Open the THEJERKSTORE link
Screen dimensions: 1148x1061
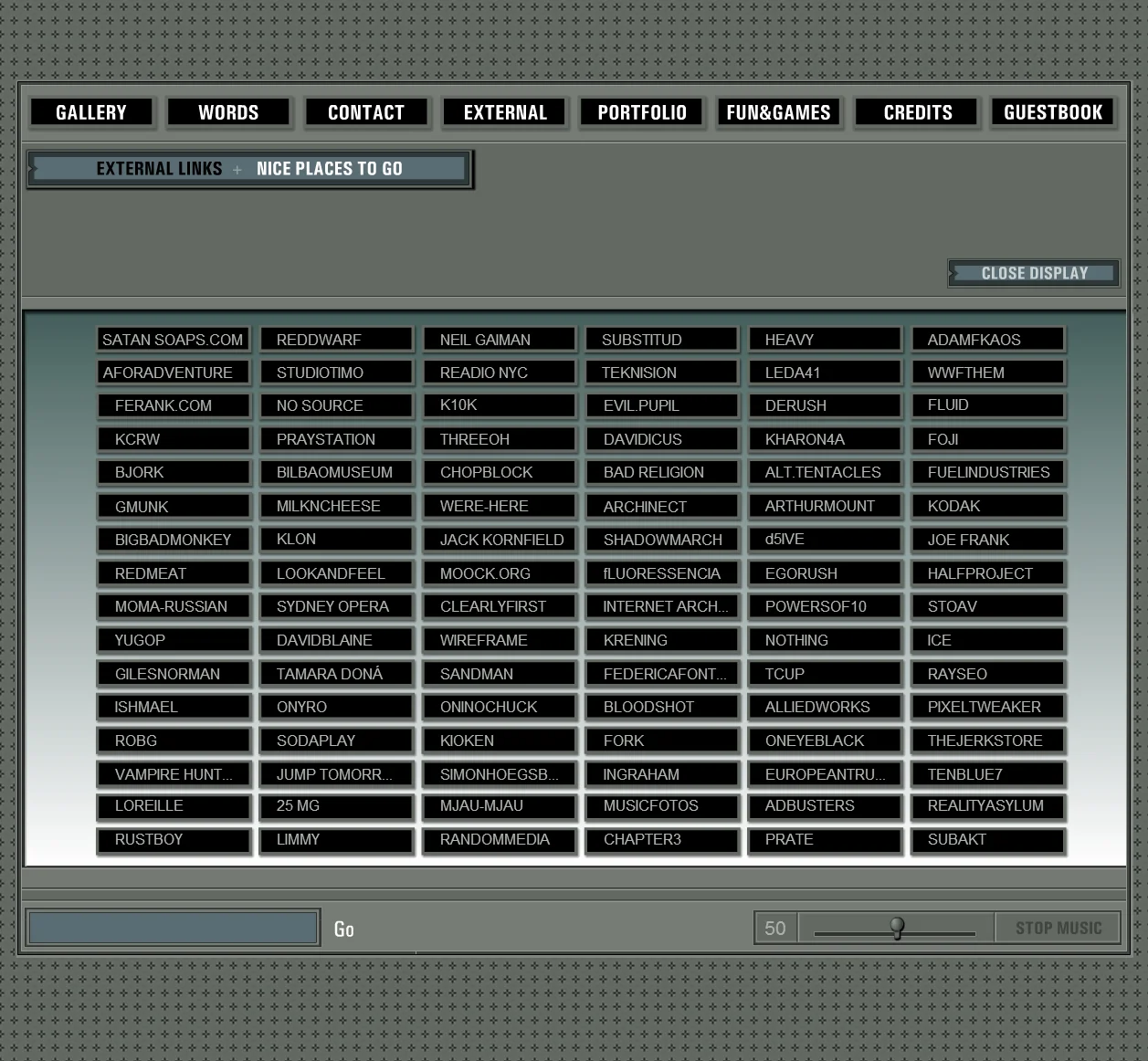click(988, 741)
